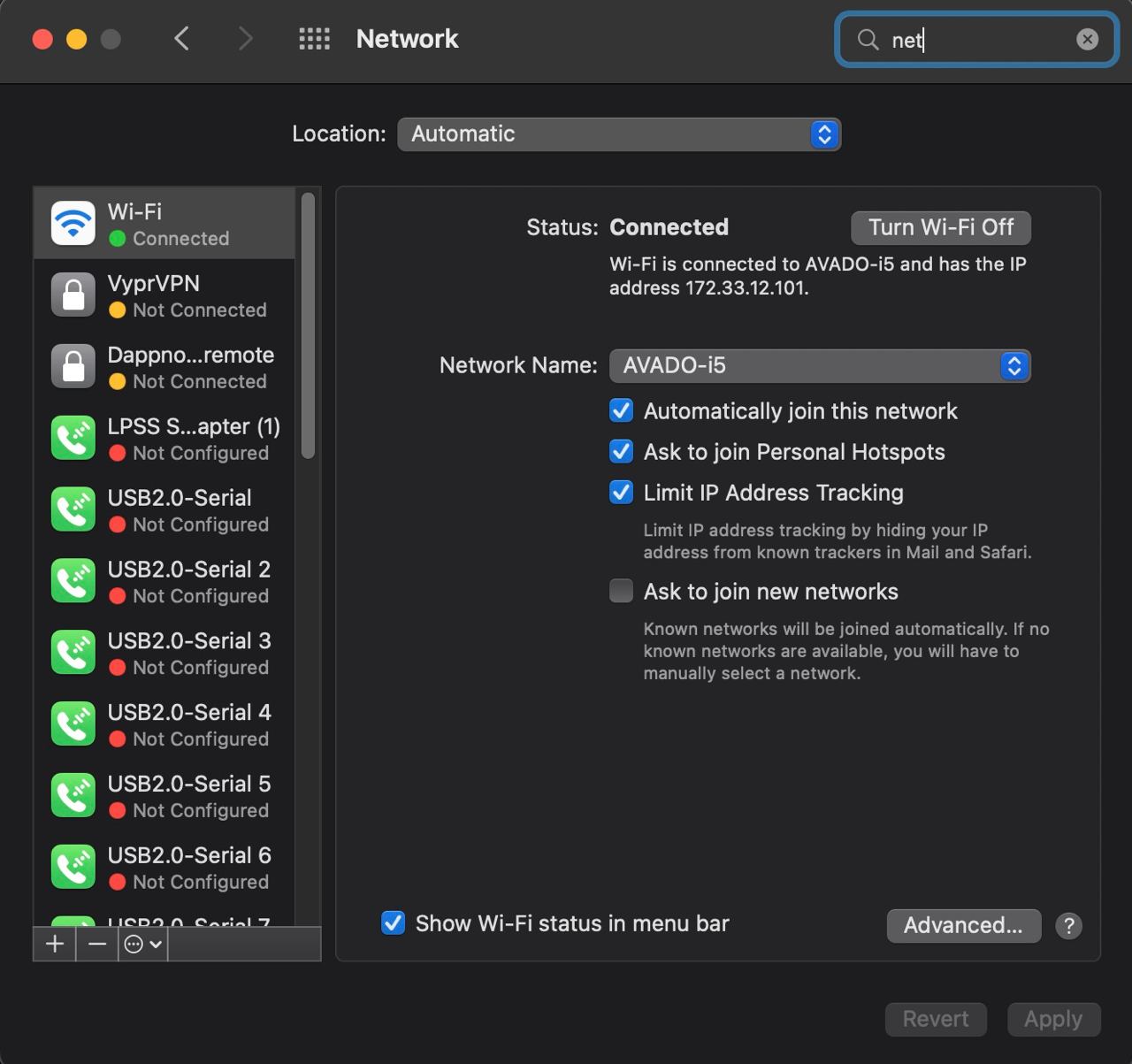Remove selected service with minus button
The image size is (1132, 1064).
(97, 944)
